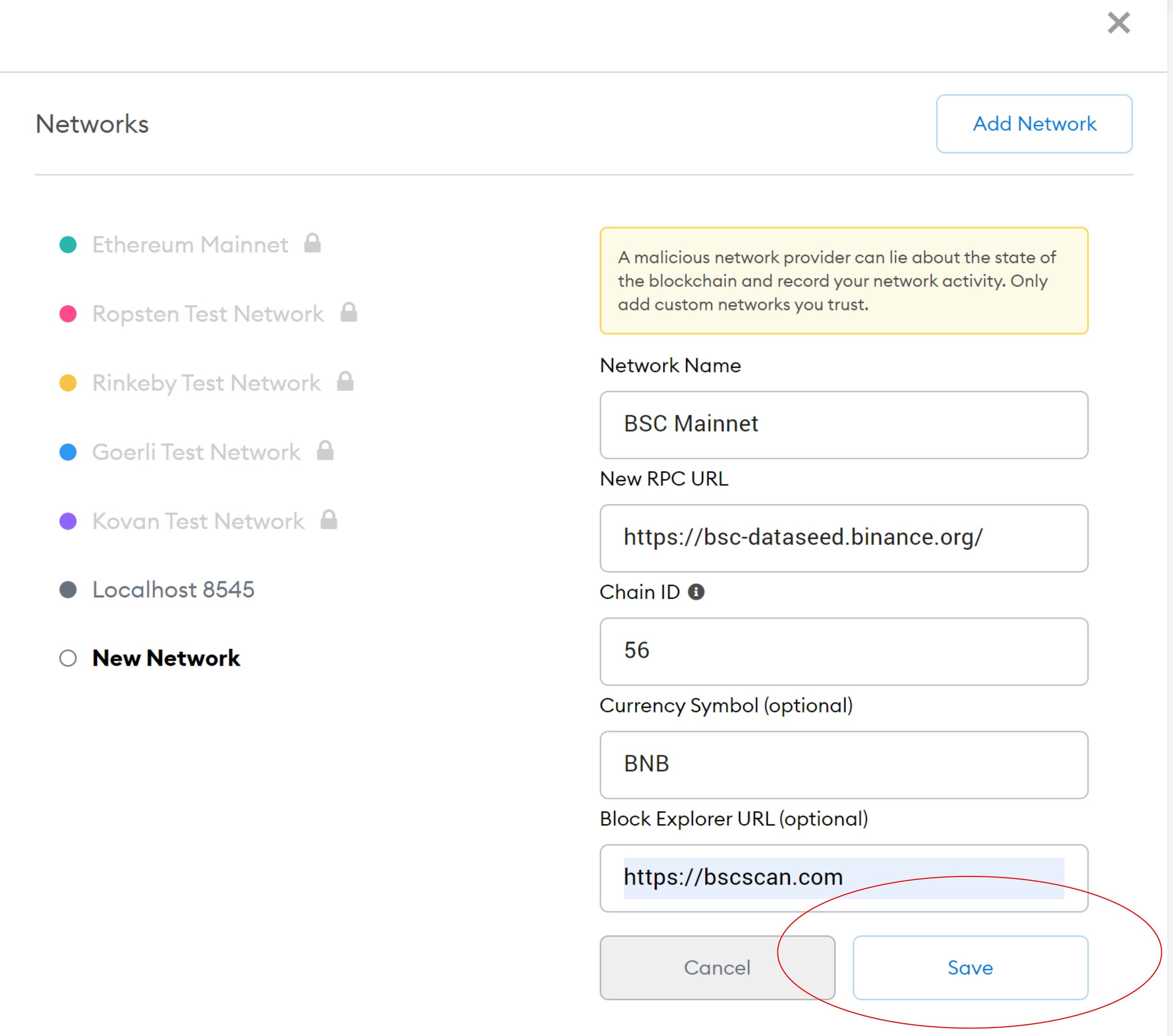Viewport: 1173px width, 1036px height.
Task: Edit the Chain ID input
Action: (x=844, y=651)
